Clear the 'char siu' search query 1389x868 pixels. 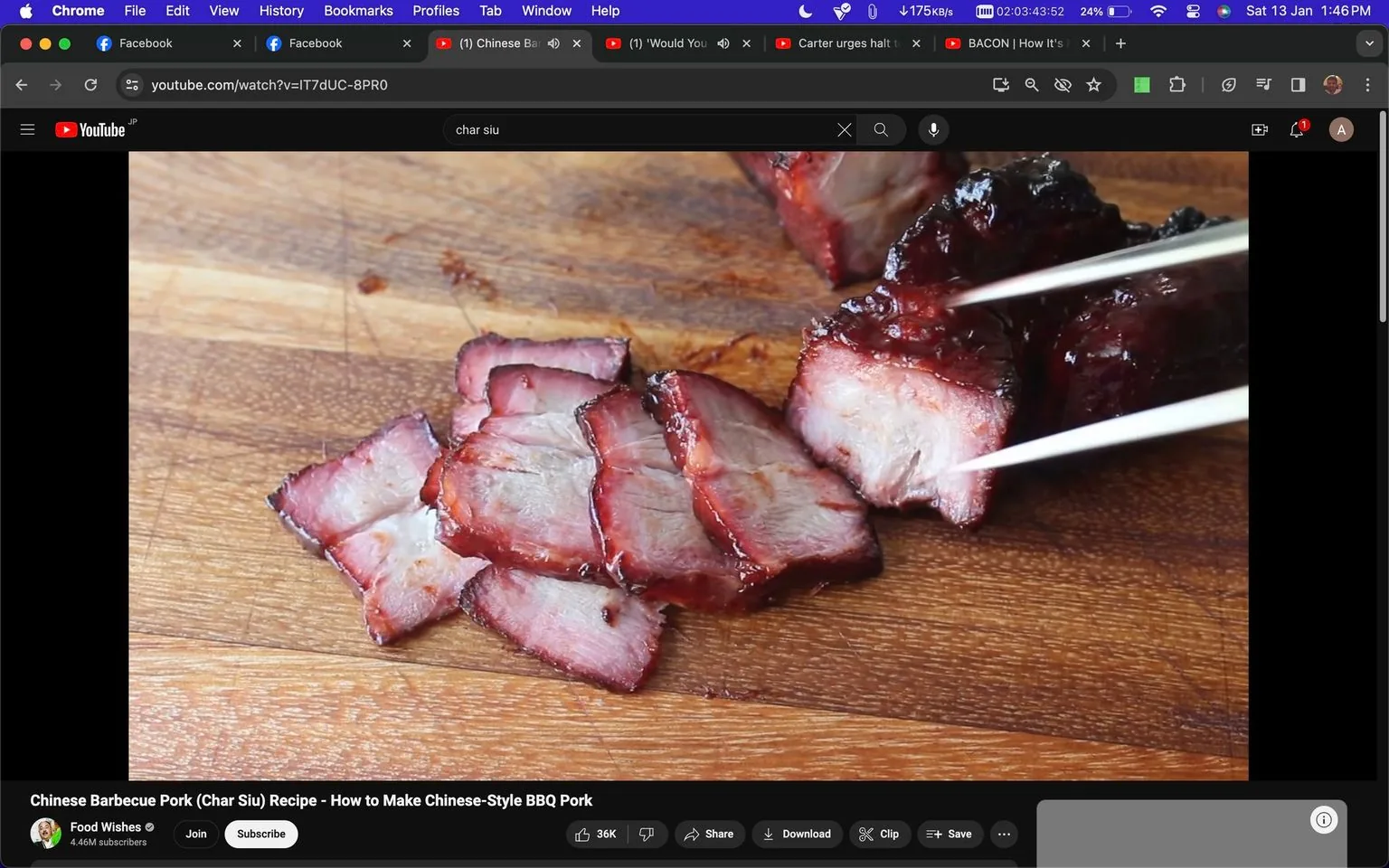coord(844,129)
